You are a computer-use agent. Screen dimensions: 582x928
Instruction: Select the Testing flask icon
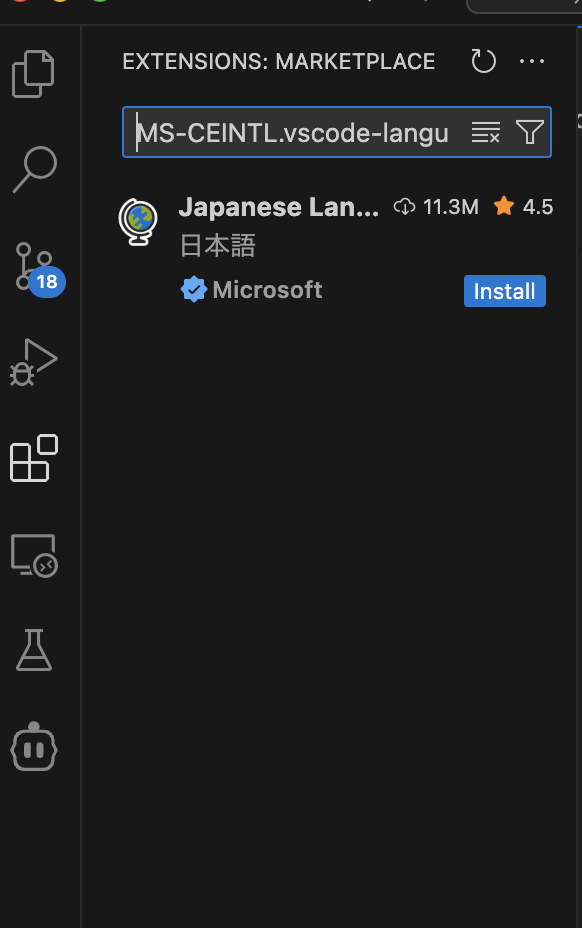[x=34, y=650]
